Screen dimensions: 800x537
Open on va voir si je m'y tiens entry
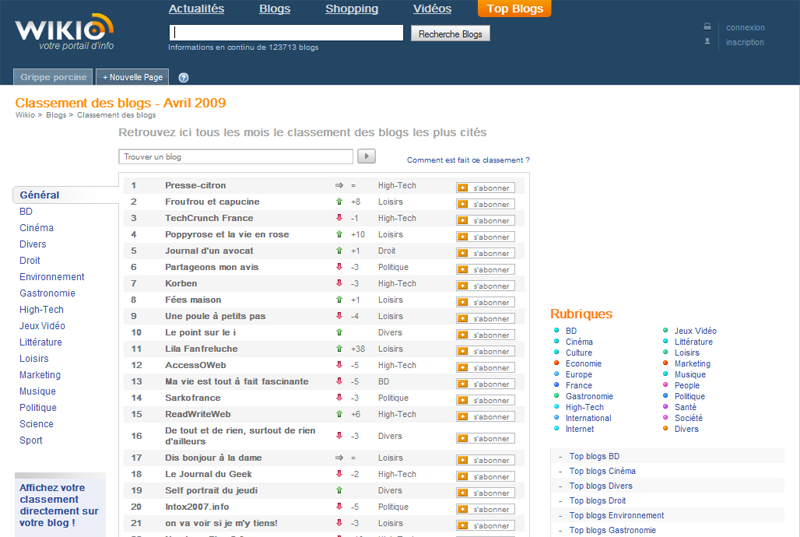coord(221,523)
